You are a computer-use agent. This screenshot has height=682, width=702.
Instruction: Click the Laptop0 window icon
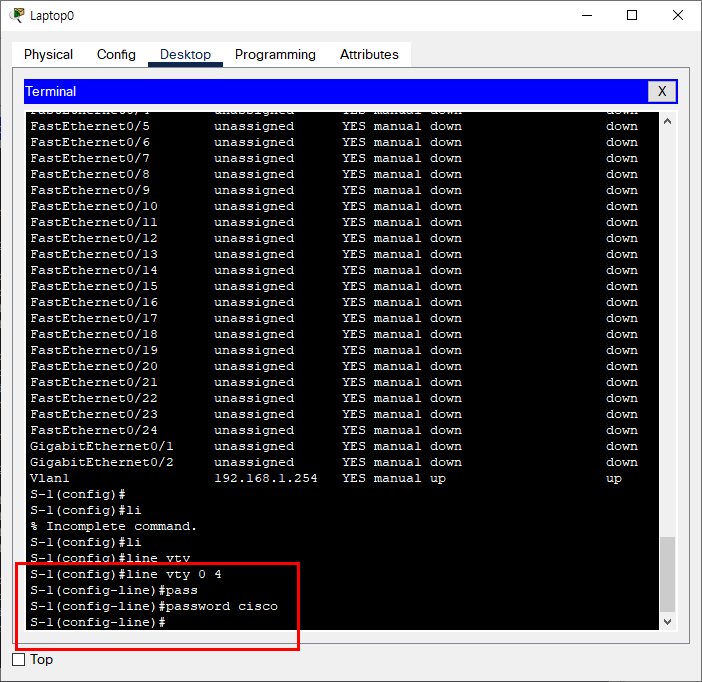click(17, 15)
